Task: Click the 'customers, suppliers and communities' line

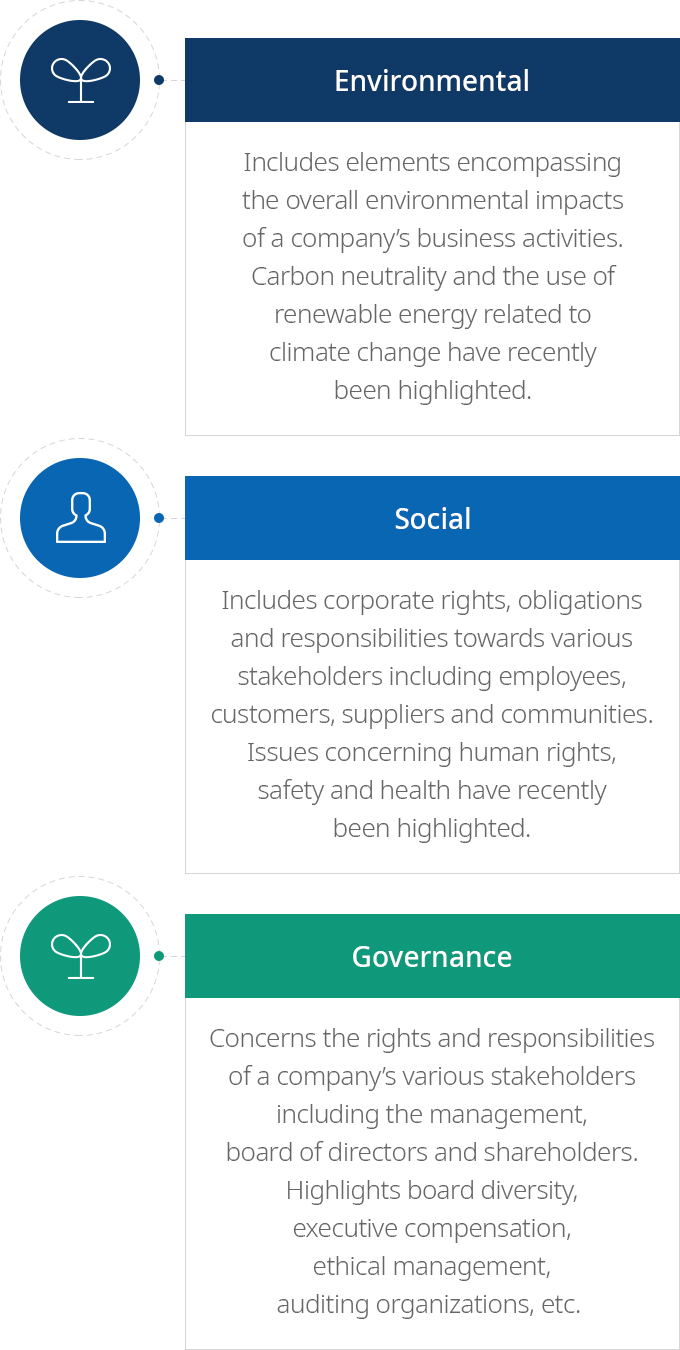Action: [432, 714]
